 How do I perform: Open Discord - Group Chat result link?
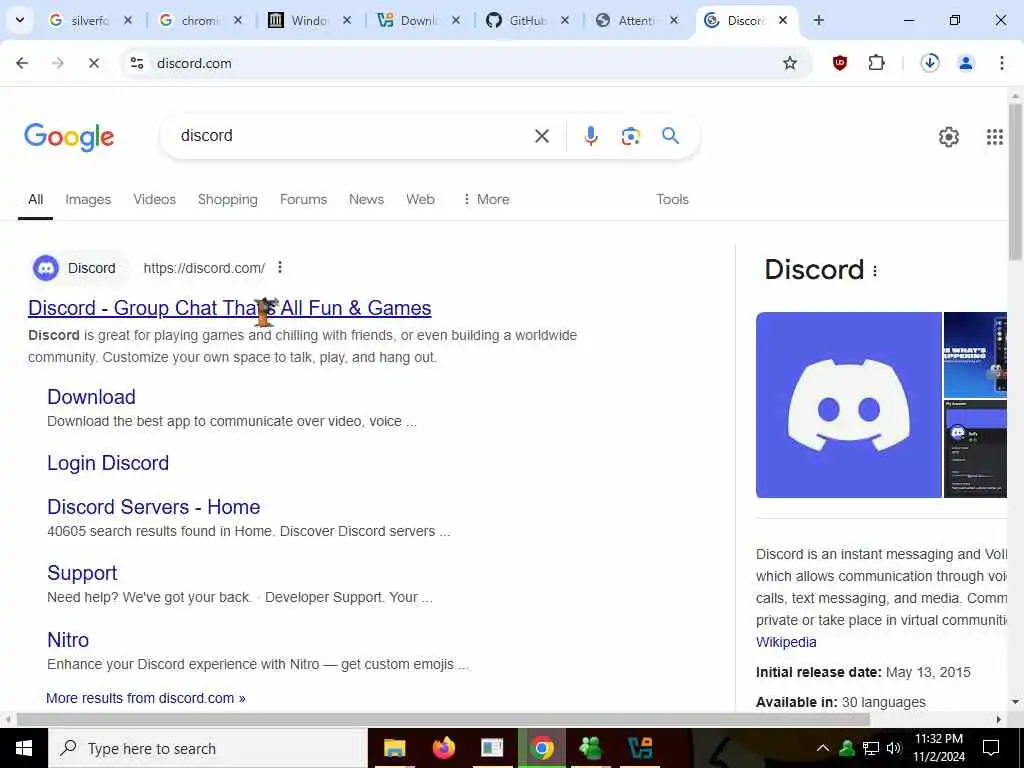[x=230, y=308]
